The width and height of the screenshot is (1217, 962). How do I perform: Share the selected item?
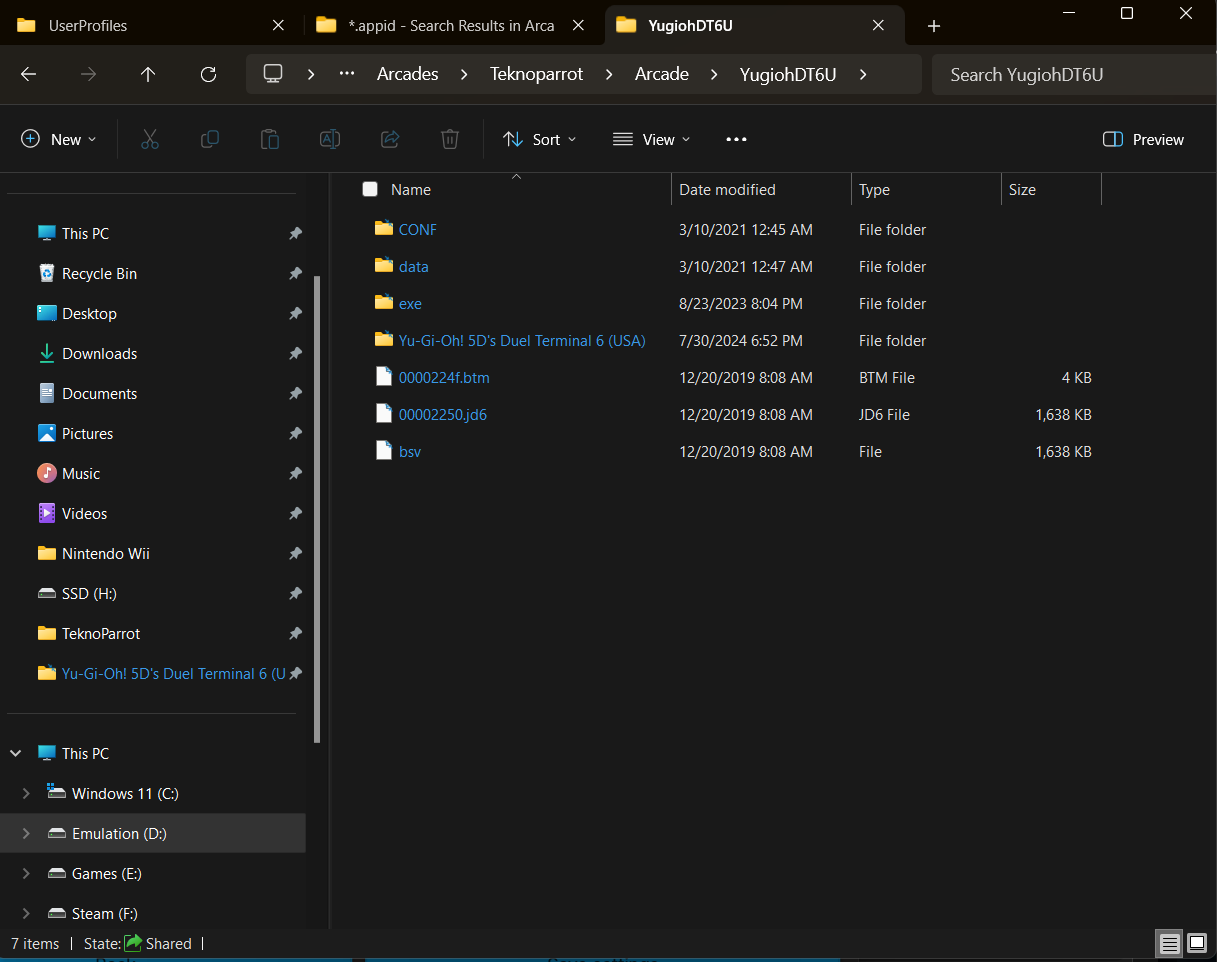pyautogui.click(x=390, y=139)
